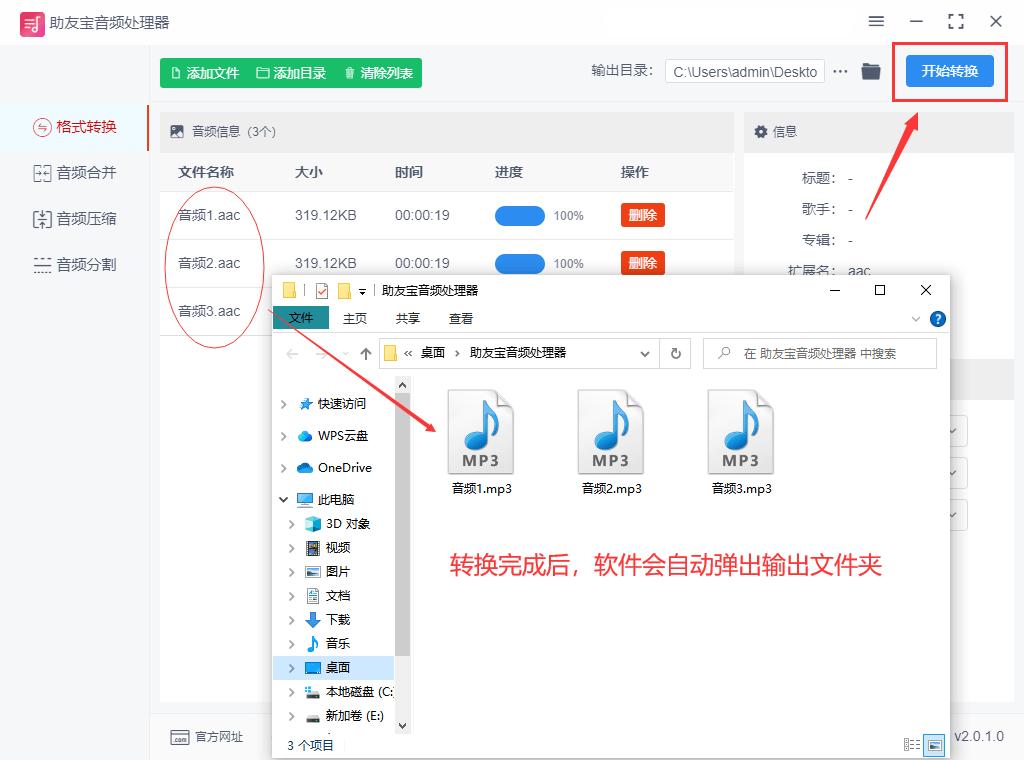This screenshot has height=760, width=1024.
Task: Open the 官方网址 official website link
Action: click(x=206, y=737)
